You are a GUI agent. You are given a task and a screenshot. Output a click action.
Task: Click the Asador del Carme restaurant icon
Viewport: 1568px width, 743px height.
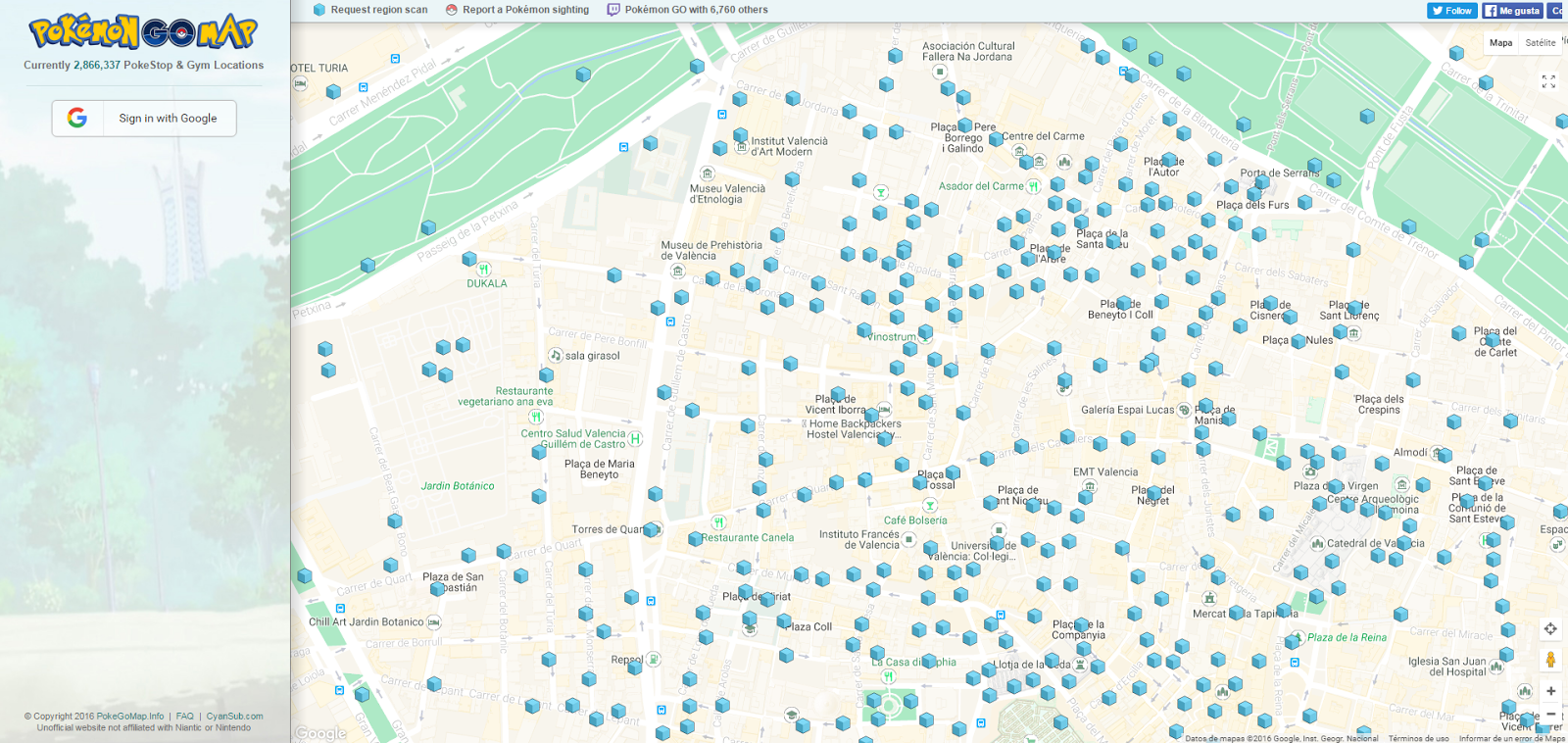pyautogui.click(x=1033, y=185)
